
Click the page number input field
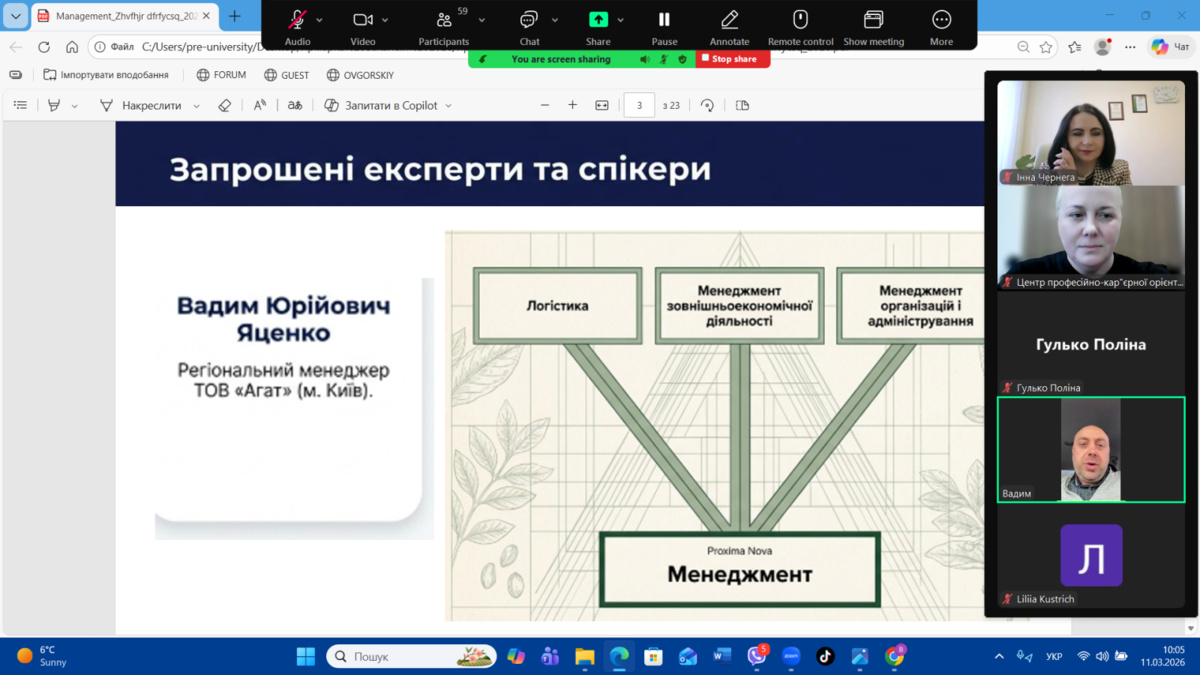tap(639, 105)
